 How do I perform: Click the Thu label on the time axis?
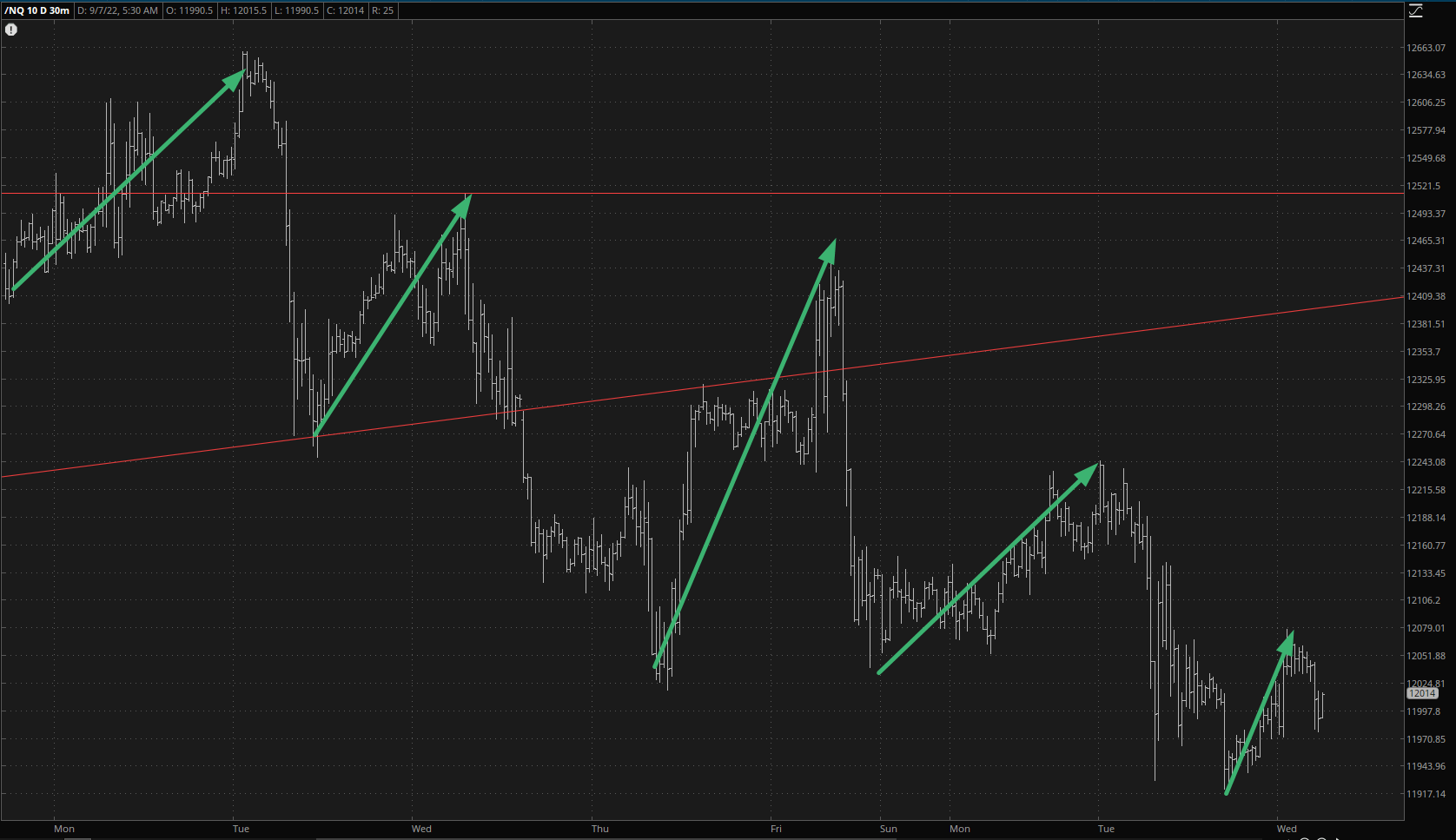(600, 829)
